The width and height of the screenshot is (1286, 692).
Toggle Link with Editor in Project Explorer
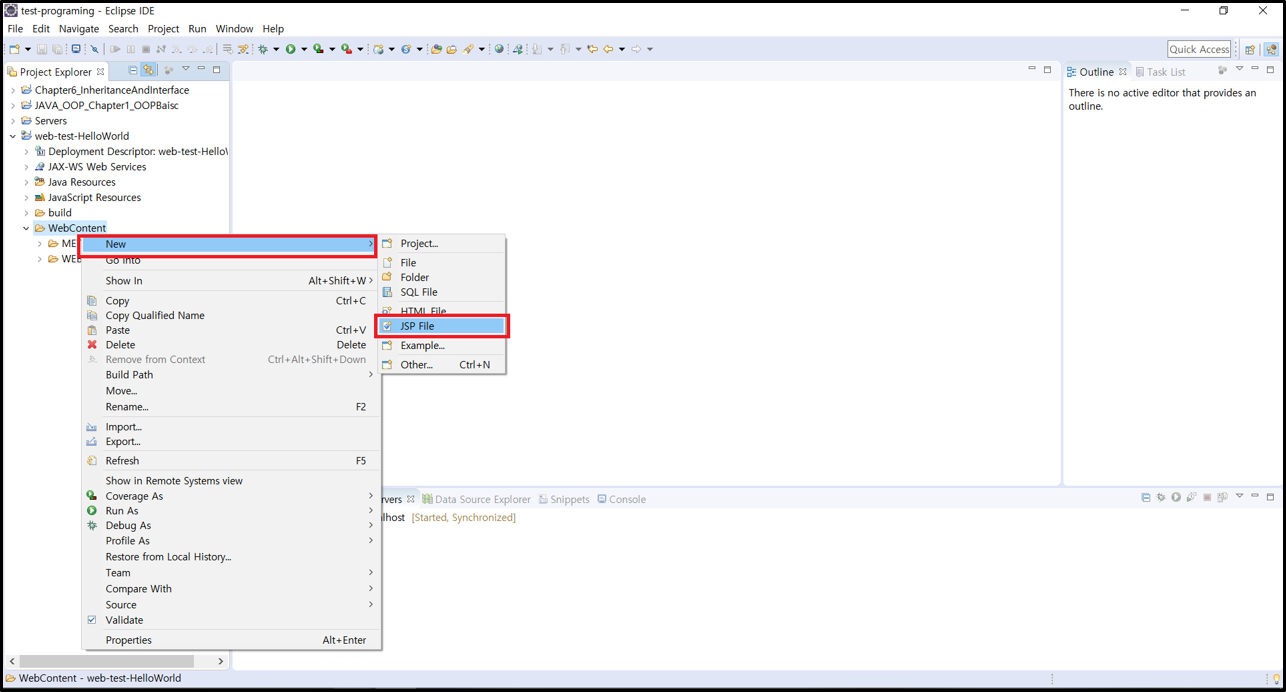point(148,71)
